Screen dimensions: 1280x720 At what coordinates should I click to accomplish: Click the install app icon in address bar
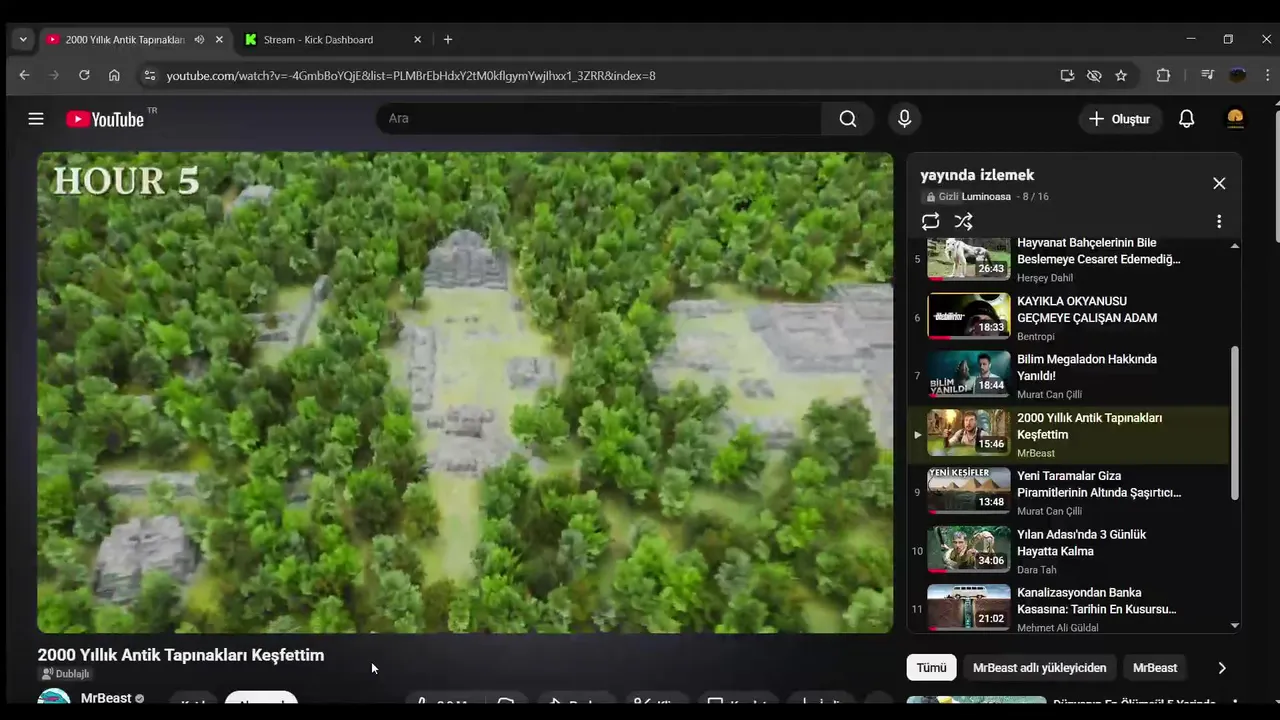(x=1067, y=75)
